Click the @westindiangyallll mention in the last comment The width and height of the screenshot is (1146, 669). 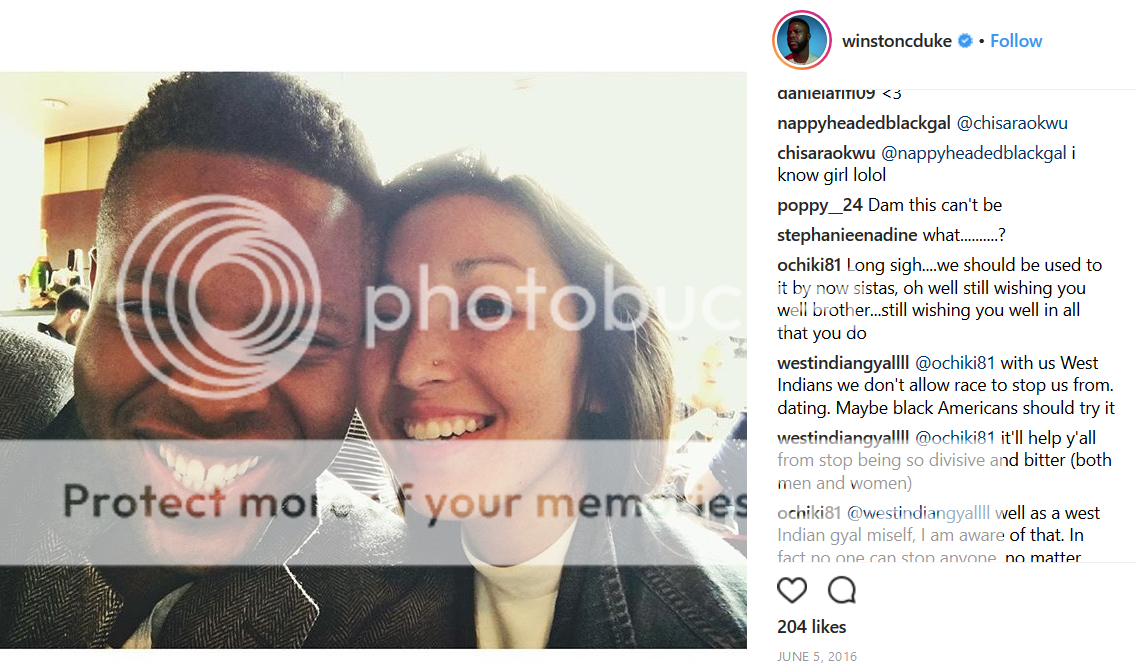(x=919, y=513)
